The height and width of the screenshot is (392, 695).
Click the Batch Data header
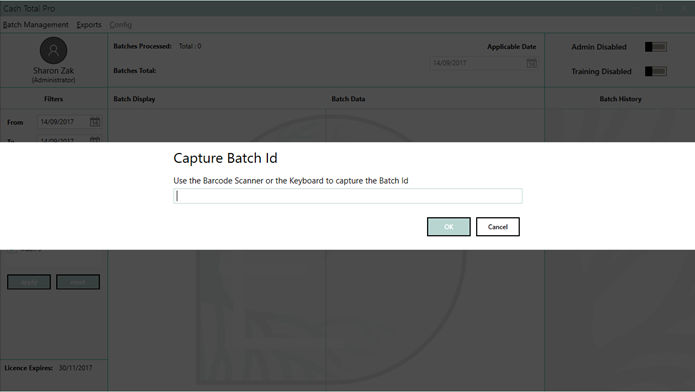(x=348, y=99)
